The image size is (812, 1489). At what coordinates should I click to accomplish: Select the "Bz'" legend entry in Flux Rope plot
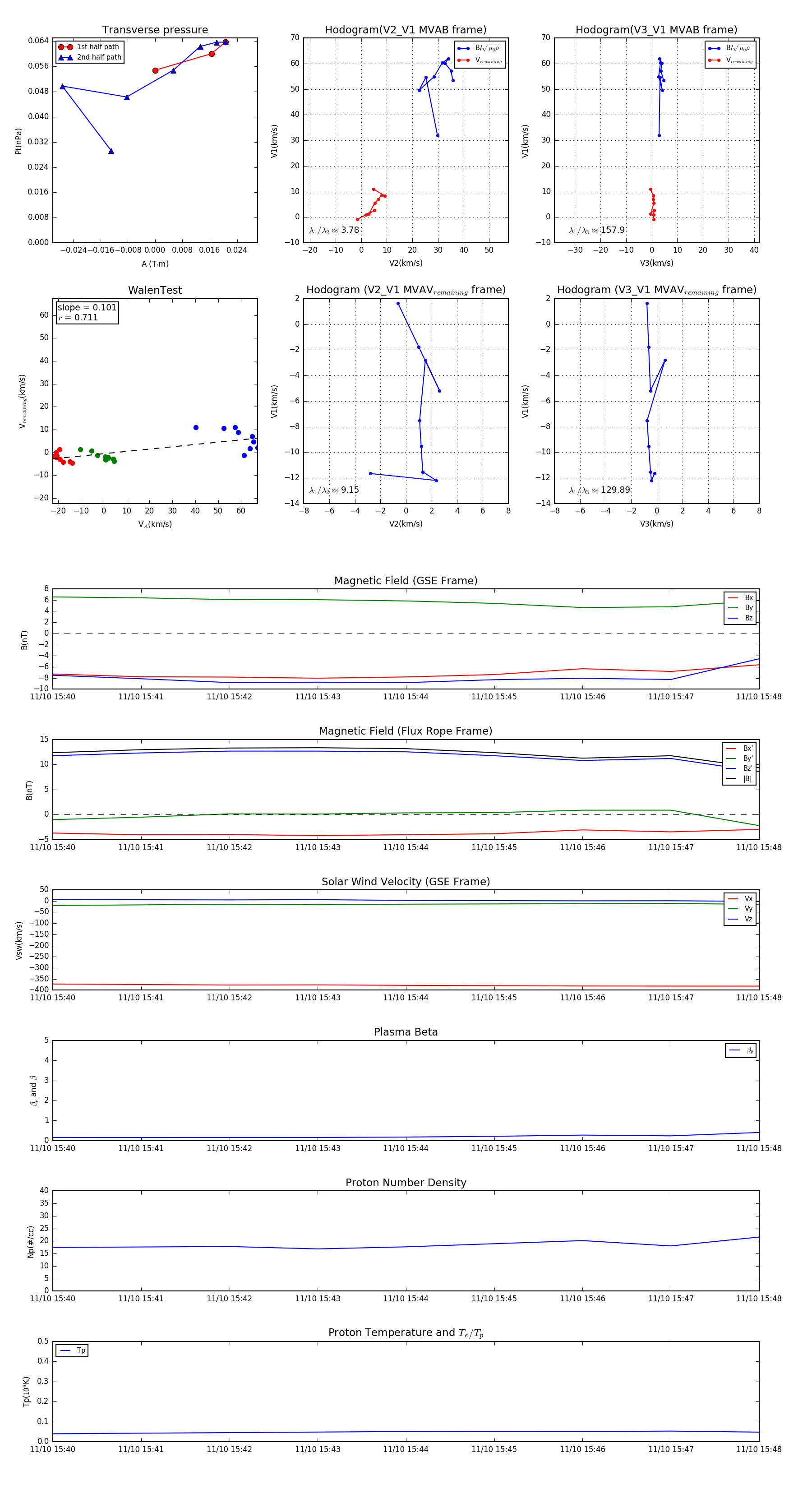[740, 768]
